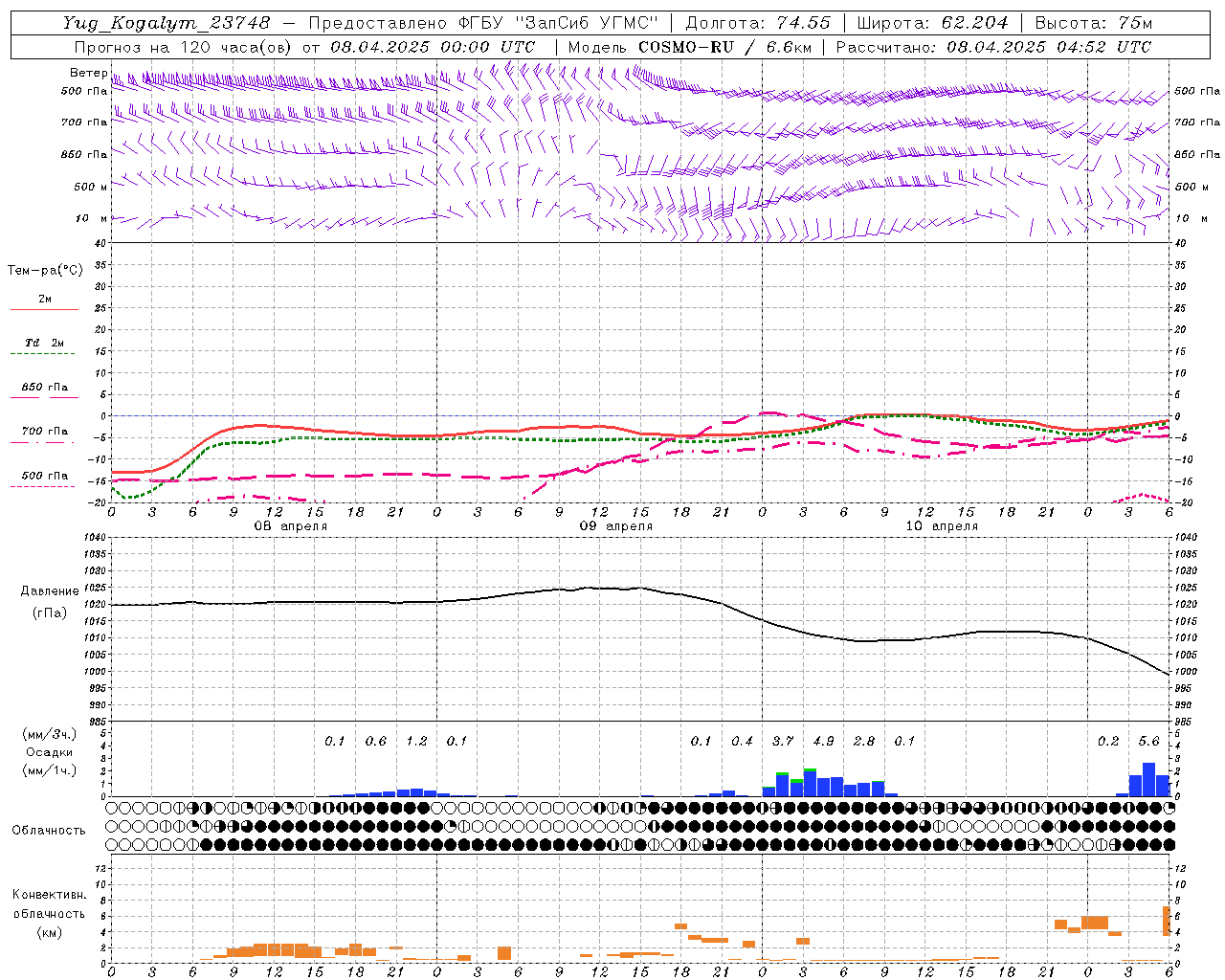Viewport: 1225px width, 980px height.
Task: Click the 4.9 precipitation total
Action: click(823, 741)
